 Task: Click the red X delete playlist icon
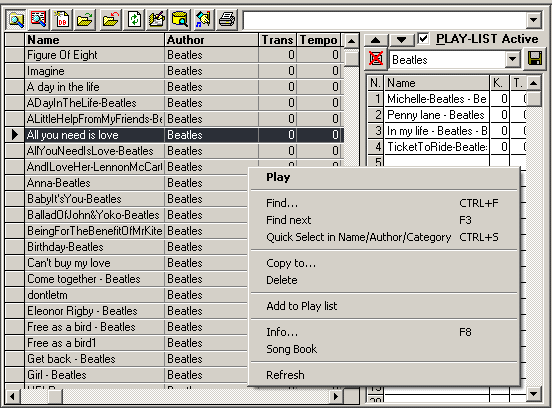coord(376,59)
